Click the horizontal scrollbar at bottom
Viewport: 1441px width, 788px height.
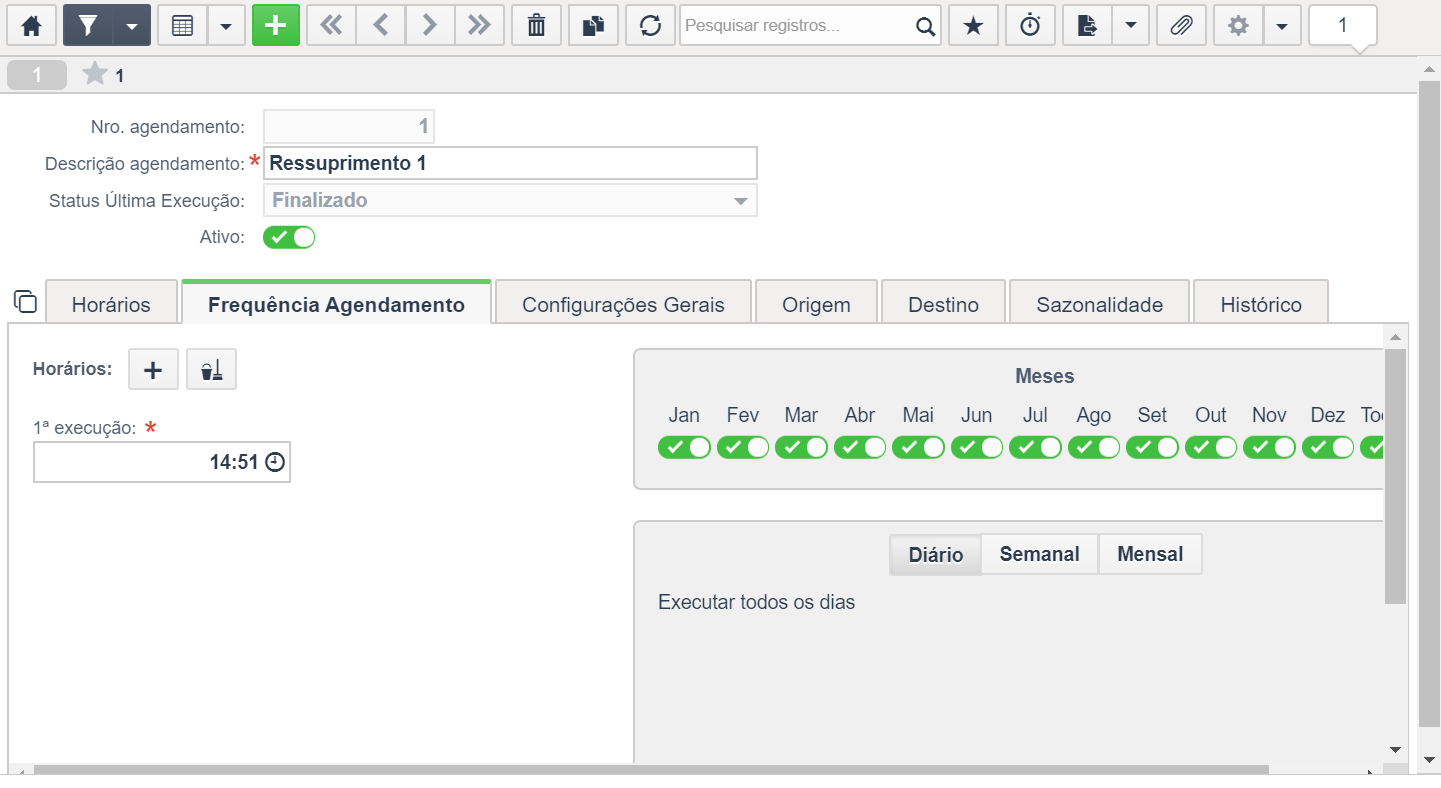pos(651,770)
